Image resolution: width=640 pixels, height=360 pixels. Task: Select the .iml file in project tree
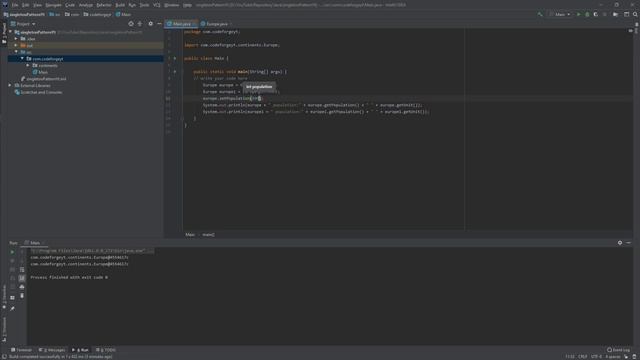coord(44,79)
